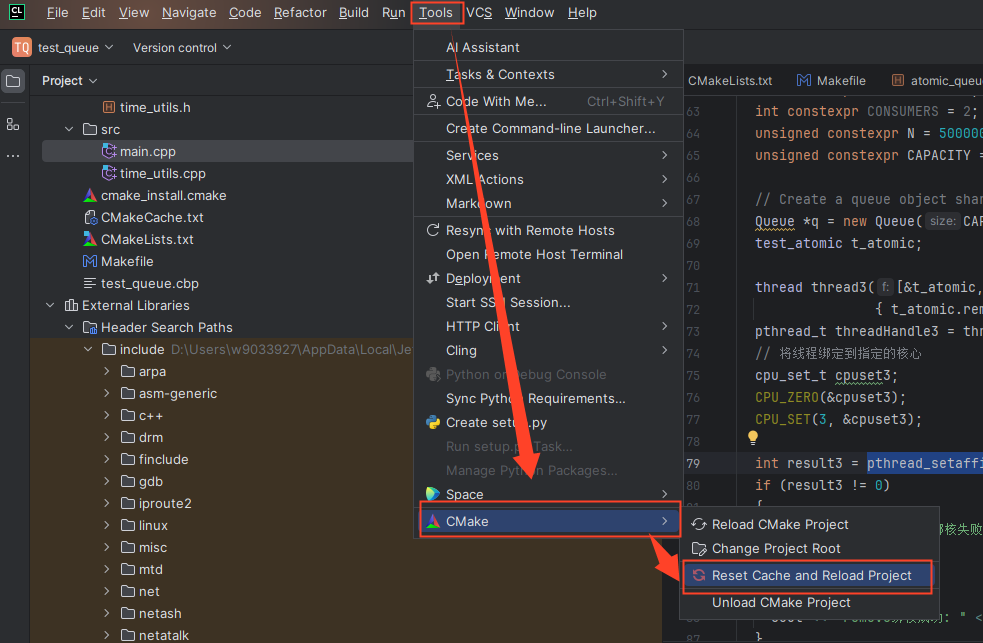Select Sync Python Requirements
The height and width of the screenshot is (643, 983).
(x=549, y=398)
